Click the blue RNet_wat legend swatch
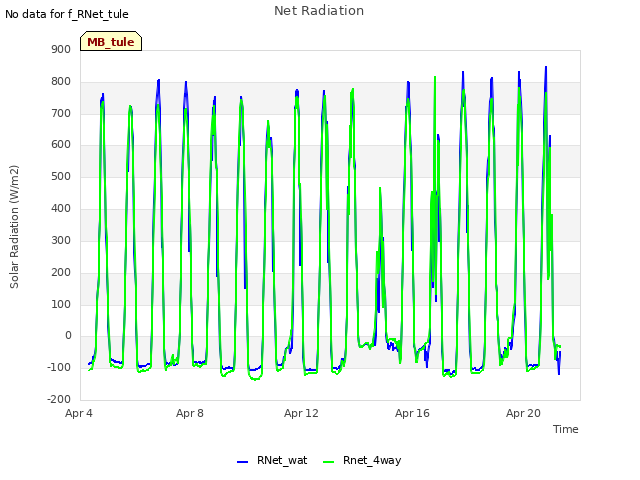 click(x=242, y=462)
